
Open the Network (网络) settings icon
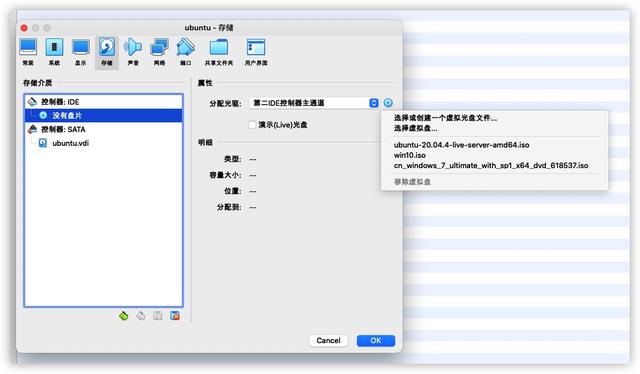(x=159, y=51)
